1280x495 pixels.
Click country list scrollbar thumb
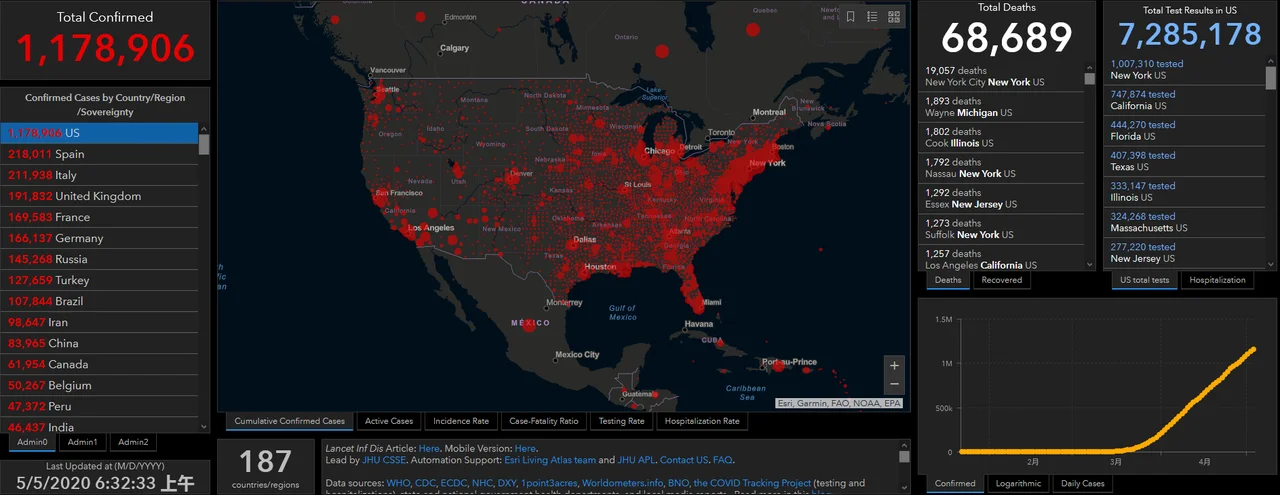[x=204, y=144]
